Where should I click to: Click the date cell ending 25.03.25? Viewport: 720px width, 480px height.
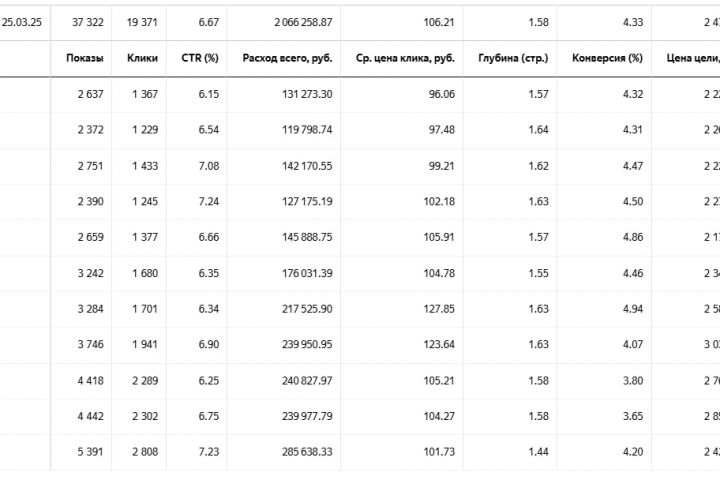click(22, 21)
